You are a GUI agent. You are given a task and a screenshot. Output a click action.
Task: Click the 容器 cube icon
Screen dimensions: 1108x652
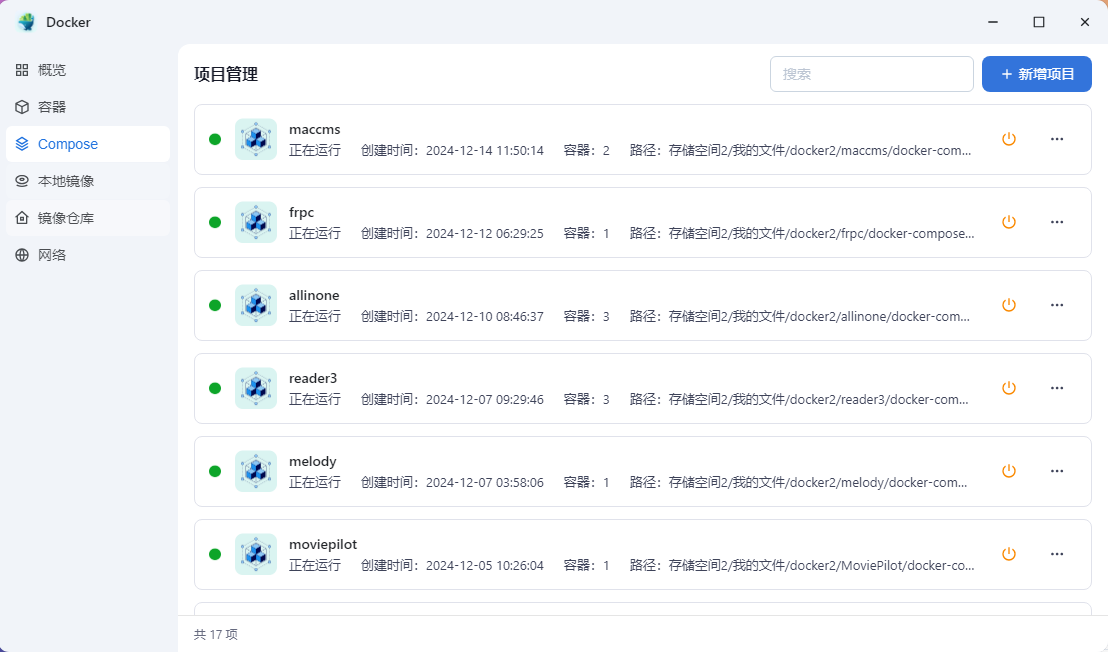point(22,107)
